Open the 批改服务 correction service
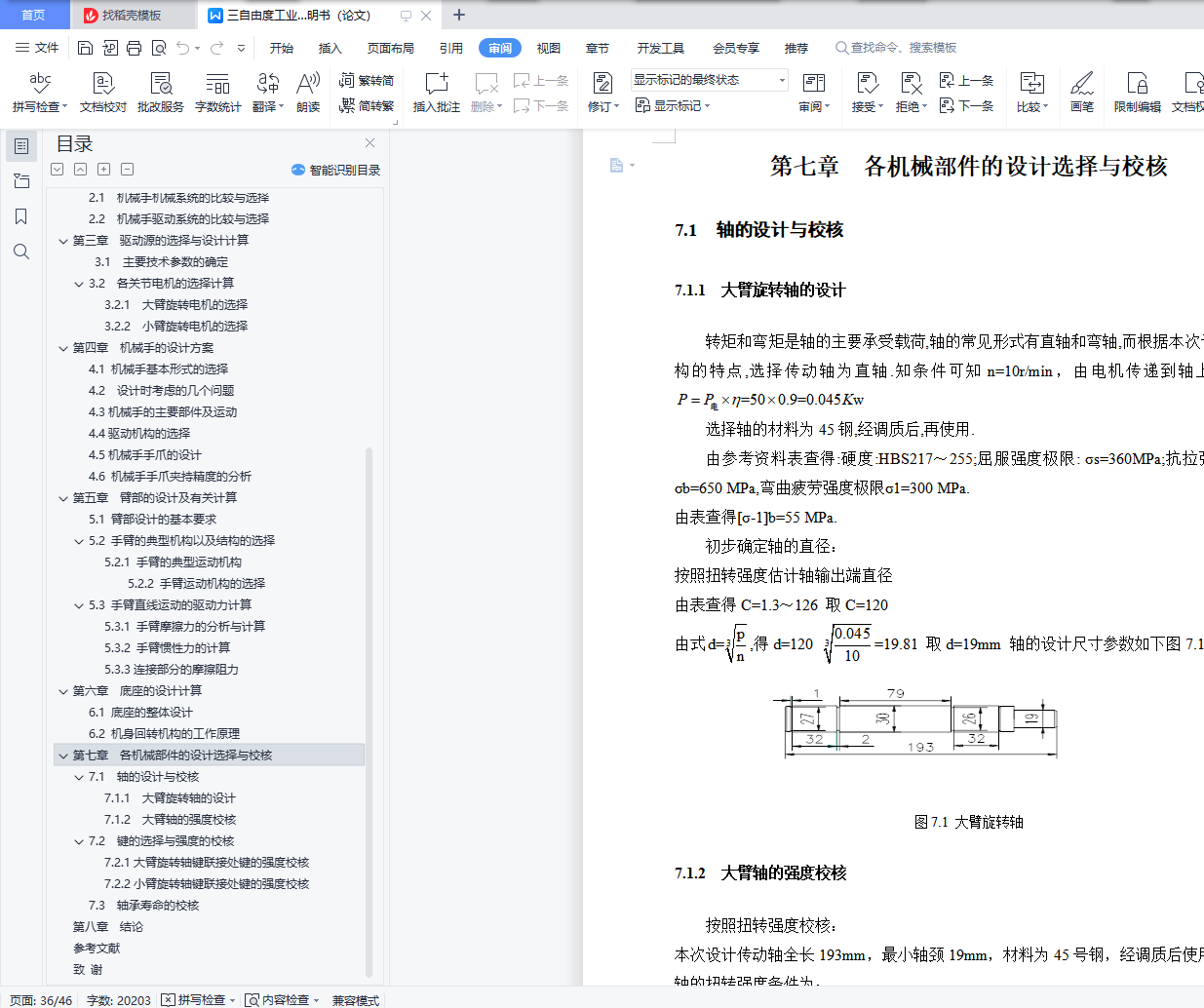Viewport: 1204px width, 1008px height. click(x=161, y=93)
